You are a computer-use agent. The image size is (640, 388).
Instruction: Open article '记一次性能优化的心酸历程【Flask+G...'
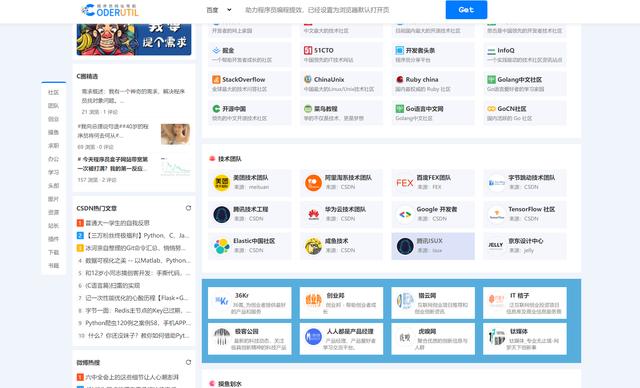pos(137,298)
